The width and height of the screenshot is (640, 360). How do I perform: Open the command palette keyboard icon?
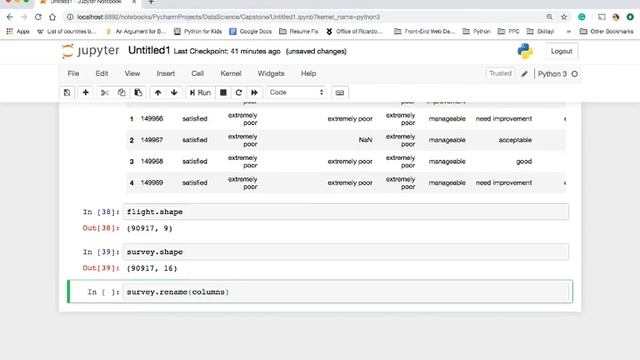(x=340, y=93)
